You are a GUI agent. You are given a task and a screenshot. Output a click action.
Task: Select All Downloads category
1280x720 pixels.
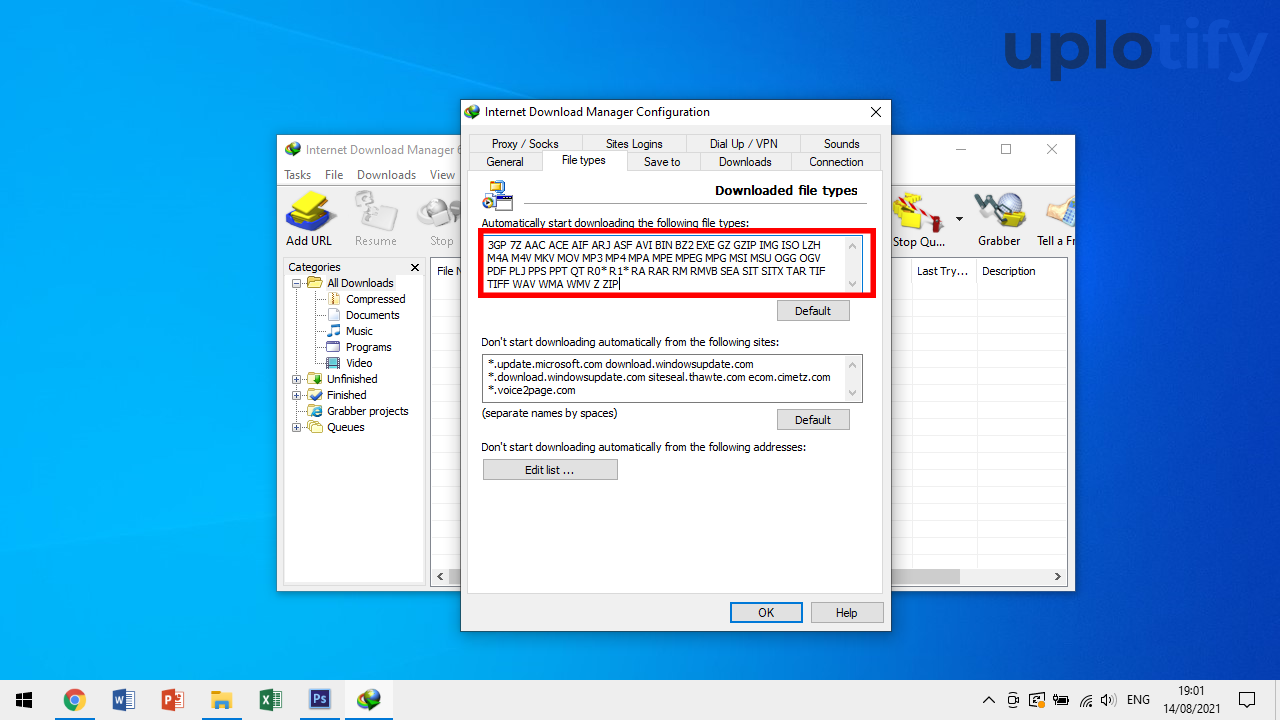click(360, 283)
